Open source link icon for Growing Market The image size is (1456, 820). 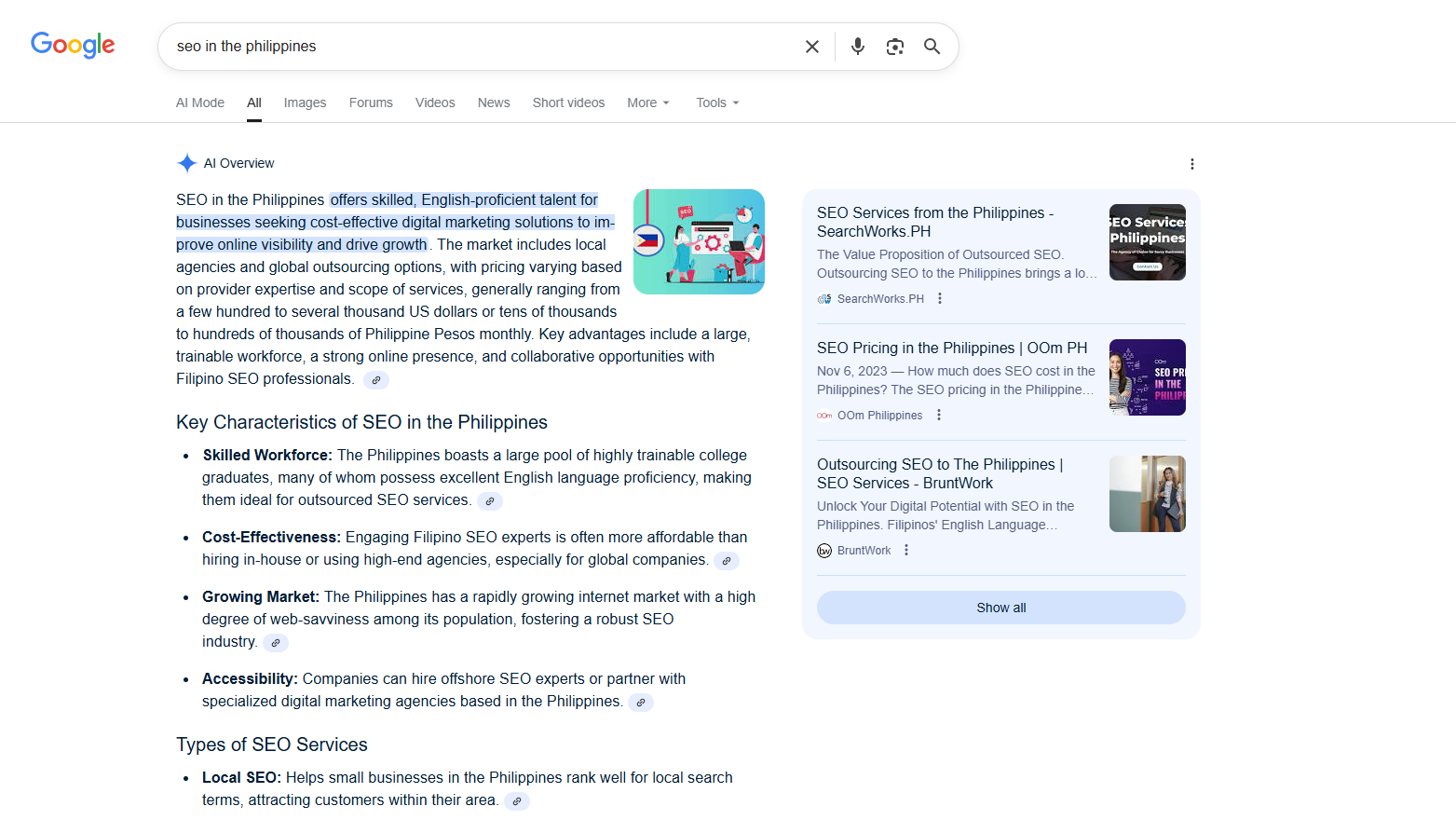(276, 643)
